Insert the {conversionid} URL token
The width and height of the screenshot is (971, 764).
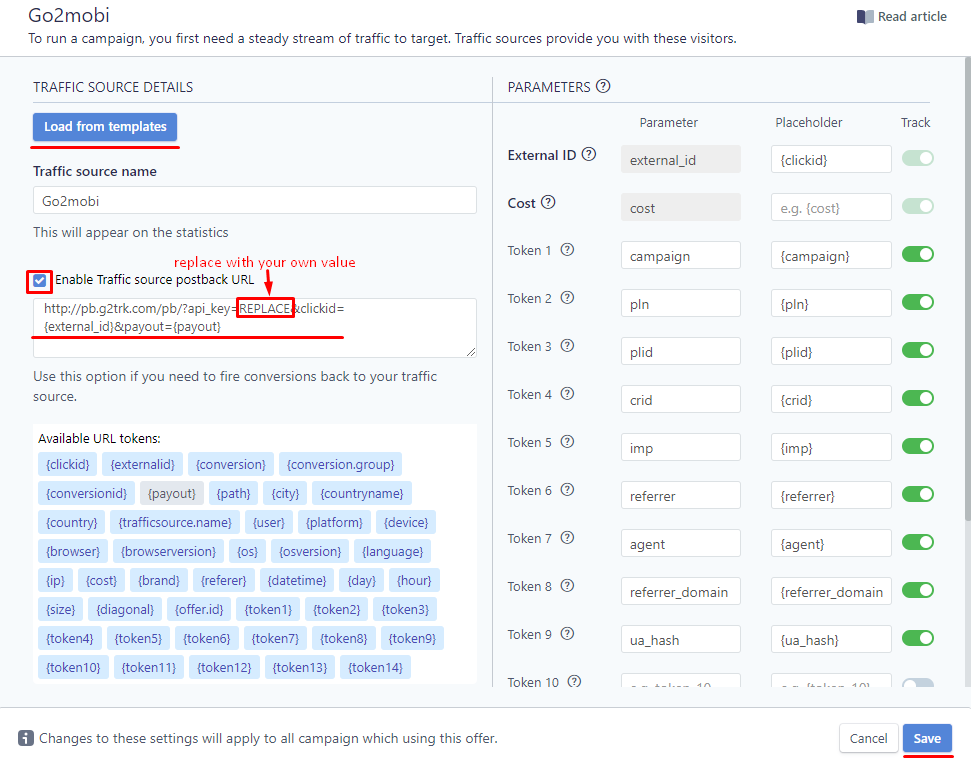pyautogui.click(x=86, y=493)
